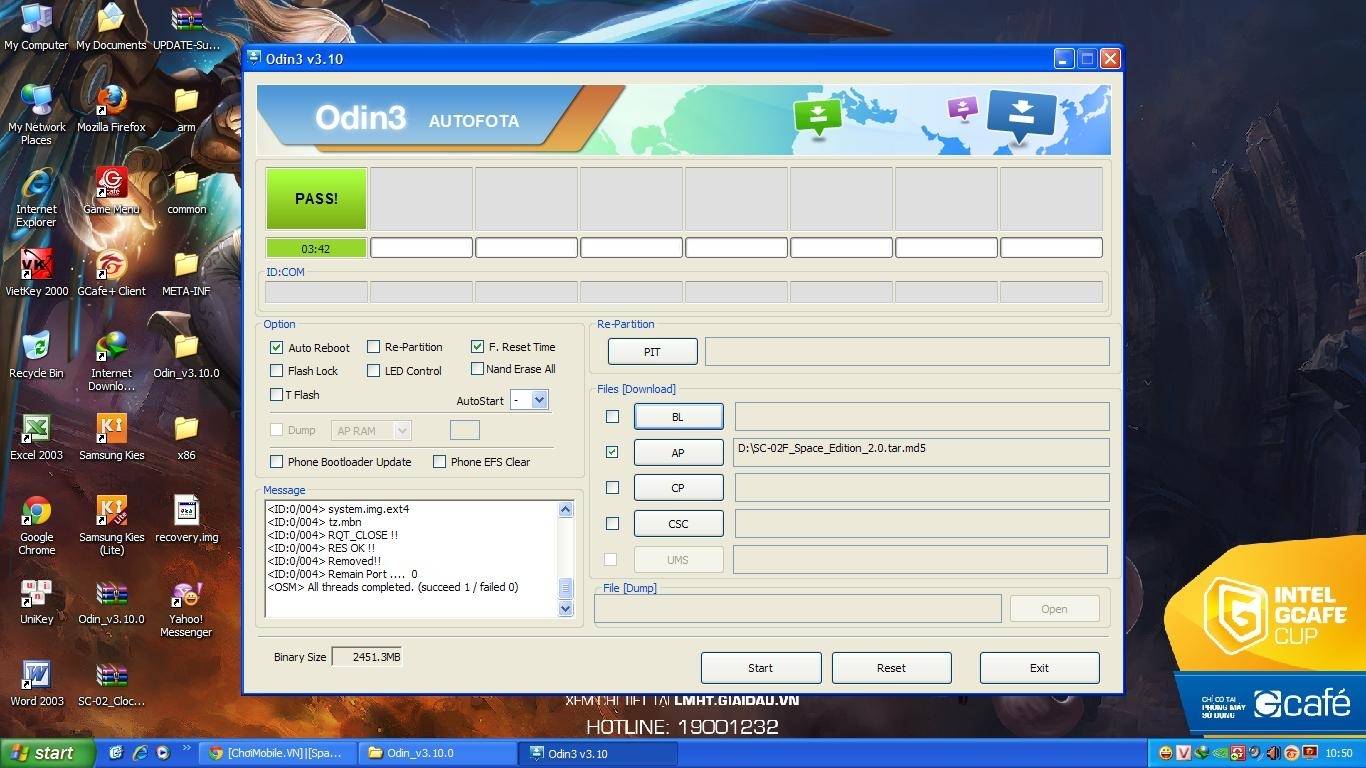Enable the Re-Partition checkbox
Image resolution: width=1366 pixels, height=768 pixels.
(374, 347)
